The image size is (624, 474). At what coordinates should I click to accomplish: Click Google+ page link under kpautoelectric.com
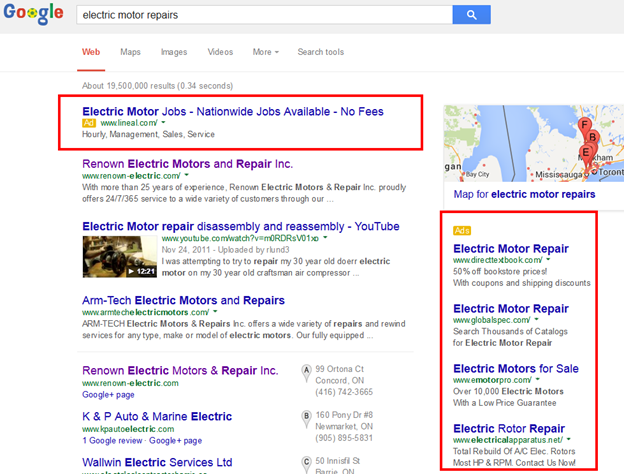(x=176, y=441)
